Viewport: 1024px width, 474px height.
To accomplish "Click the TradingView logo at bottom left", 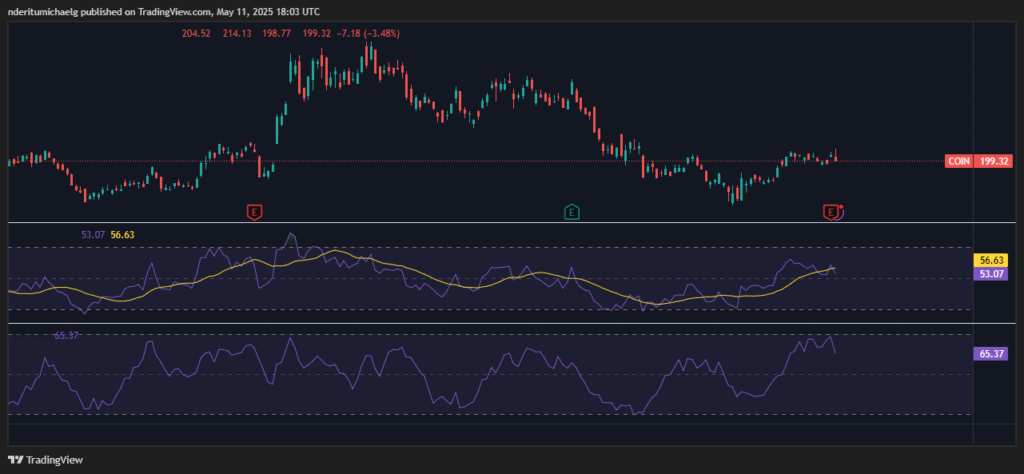I will click(x=47, y=460).
